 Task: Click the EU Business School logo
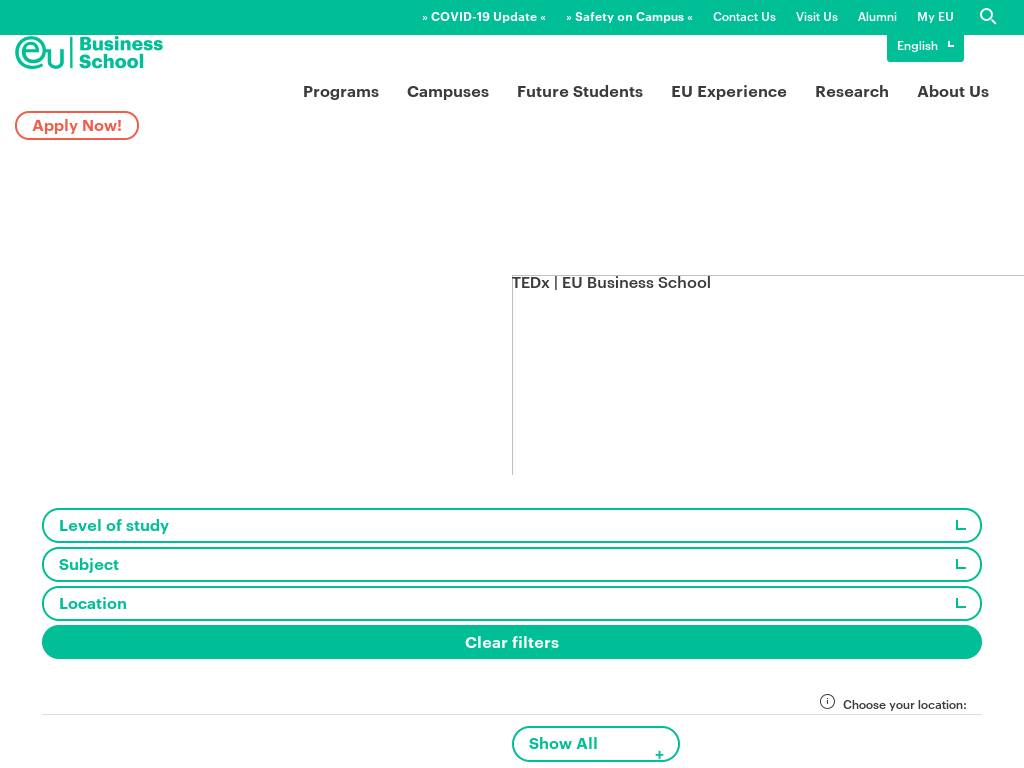click(x=89, y=53)
